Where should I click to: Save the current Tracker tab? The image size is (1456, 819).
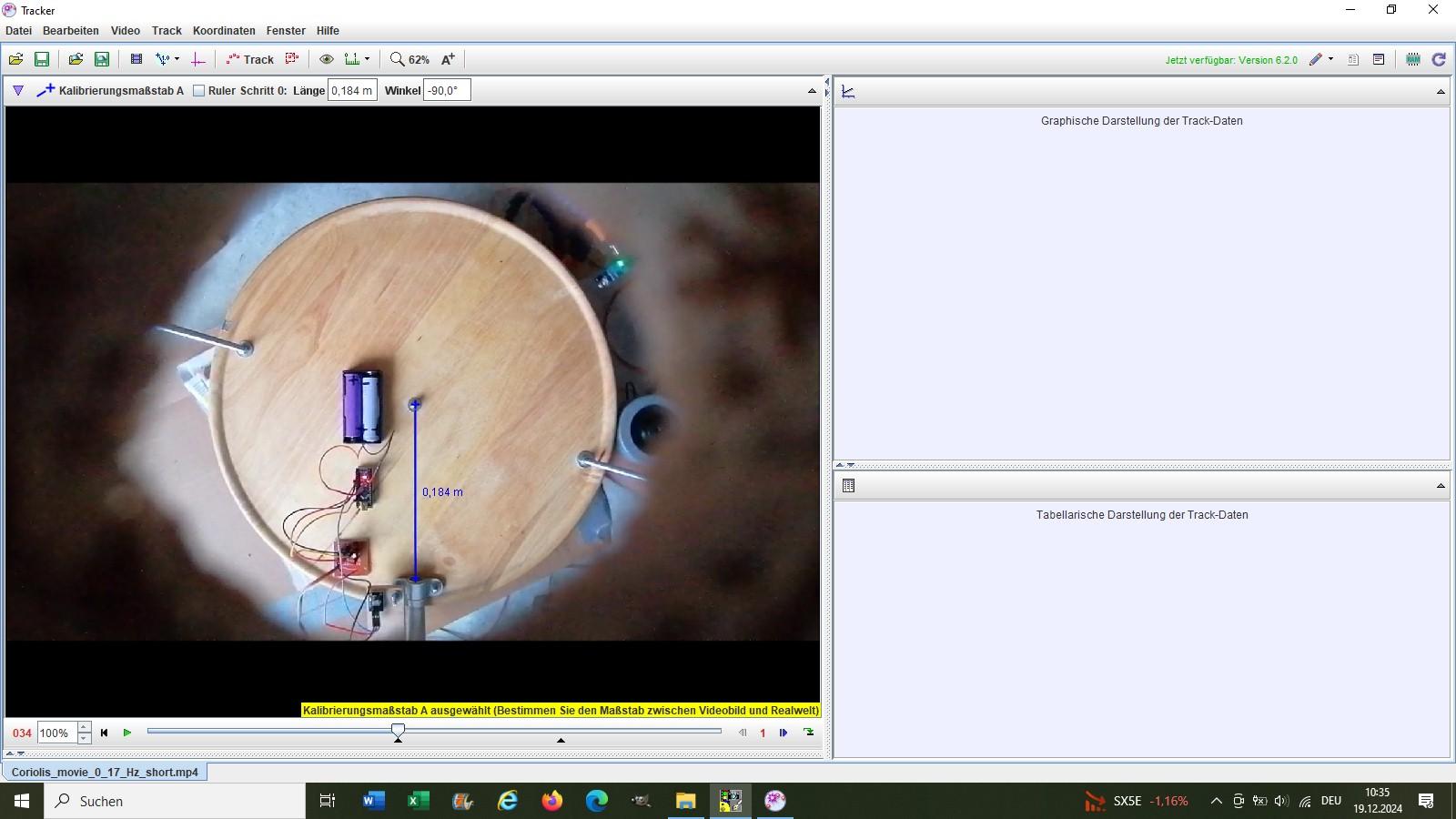coord(42,59)
